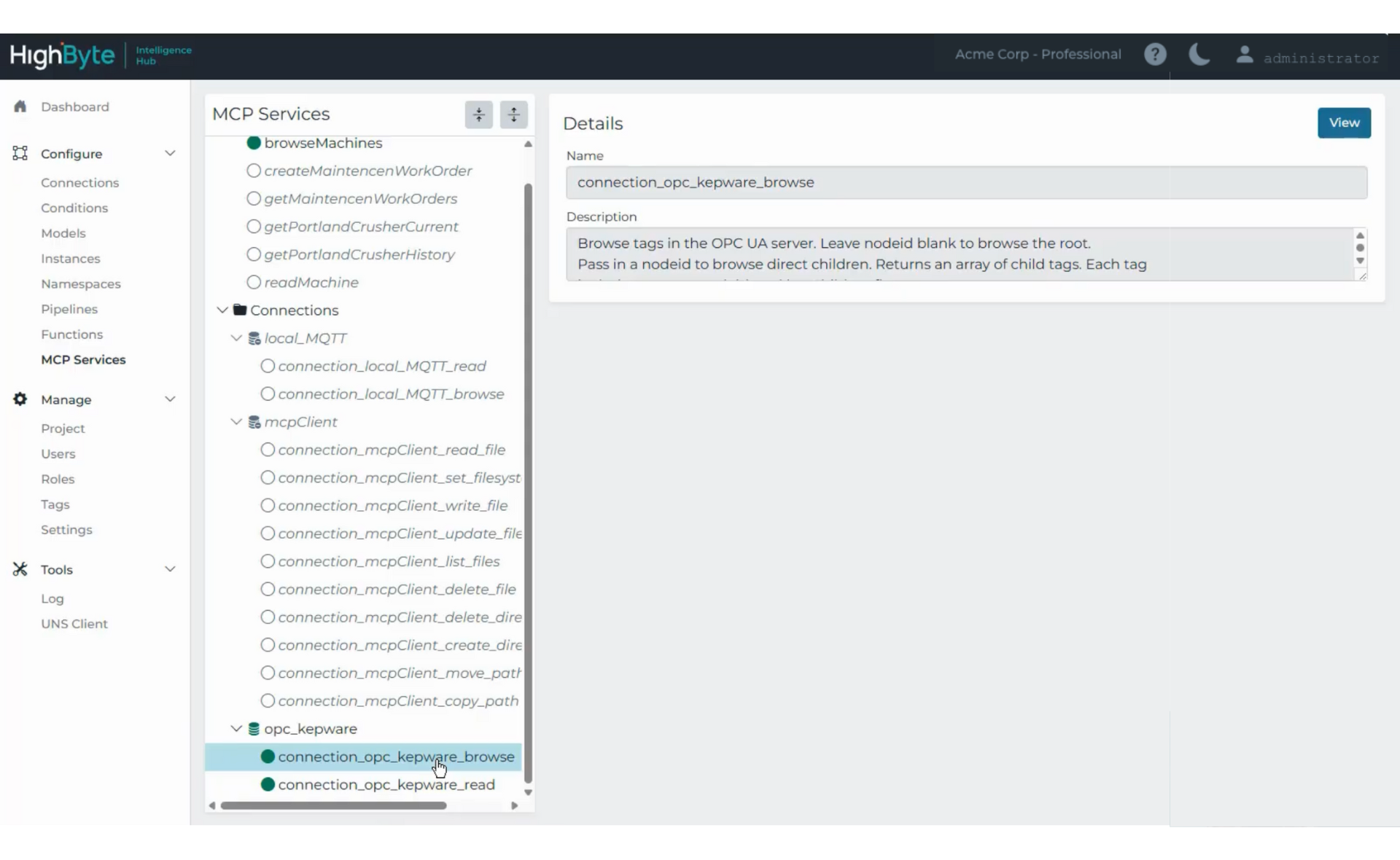Collapse the Connections folder in the tree

click(222, 310)
